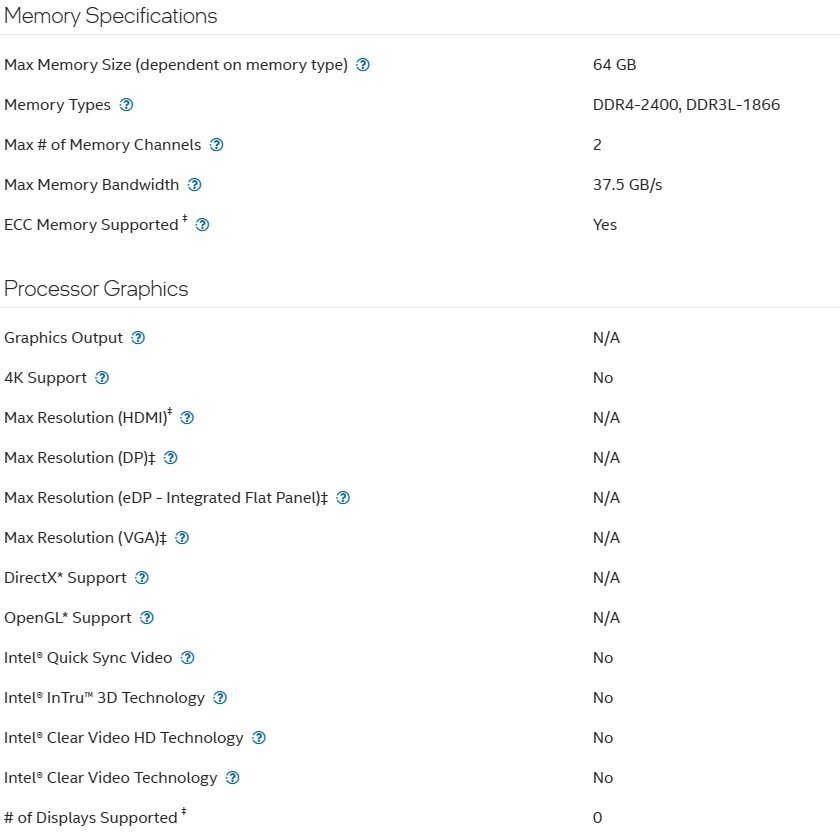The width and height of the screenshot is (840, 838).
Task: Click the Processor Graphics section heading
Action: point(96,289)
